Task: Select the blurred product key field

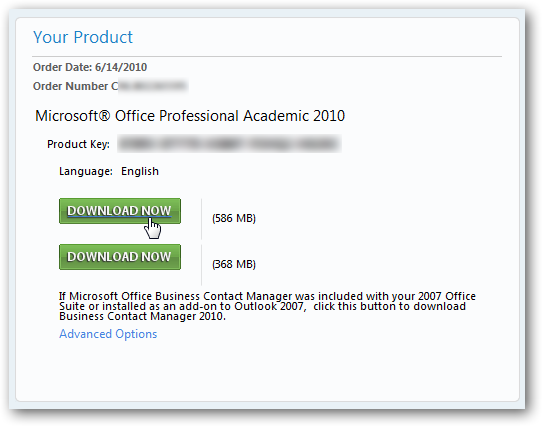Action: click(229, 144)
